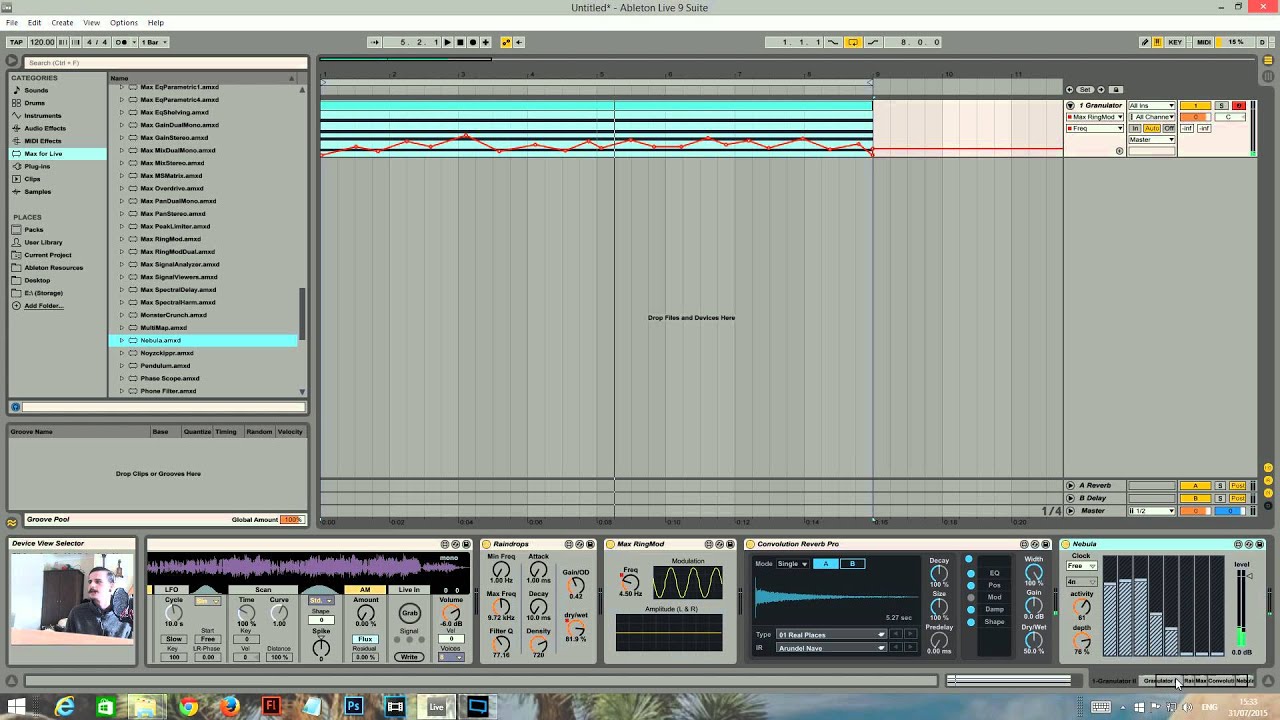The image size is (1280, 720).
Task: Lock envelopes with the lock icon
Action: point(1116,89)
